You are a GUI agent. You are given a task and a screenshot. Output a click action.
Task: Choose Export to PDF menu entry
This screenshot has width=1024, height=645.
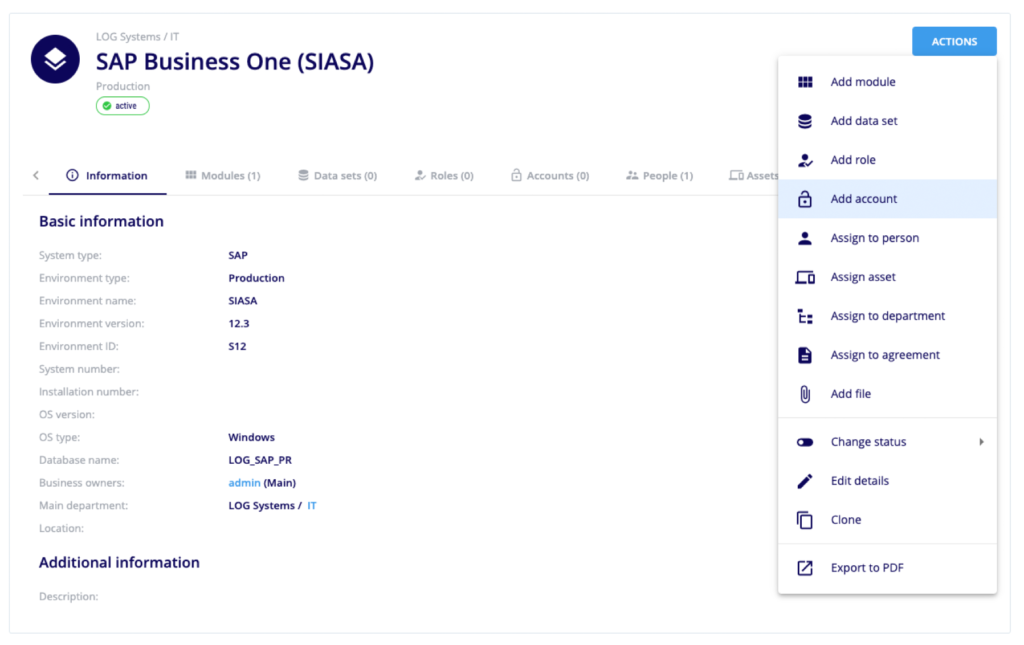888,568
